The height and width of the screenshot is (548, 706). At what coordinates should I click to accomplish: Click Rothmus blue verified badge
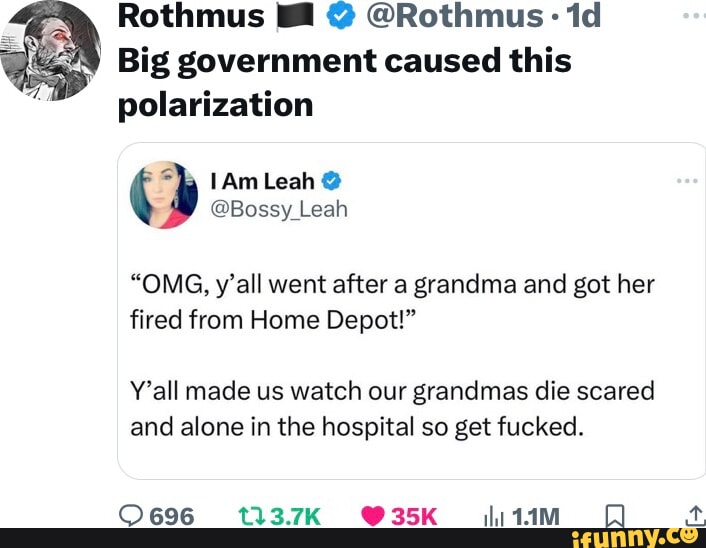click(341, 17)
